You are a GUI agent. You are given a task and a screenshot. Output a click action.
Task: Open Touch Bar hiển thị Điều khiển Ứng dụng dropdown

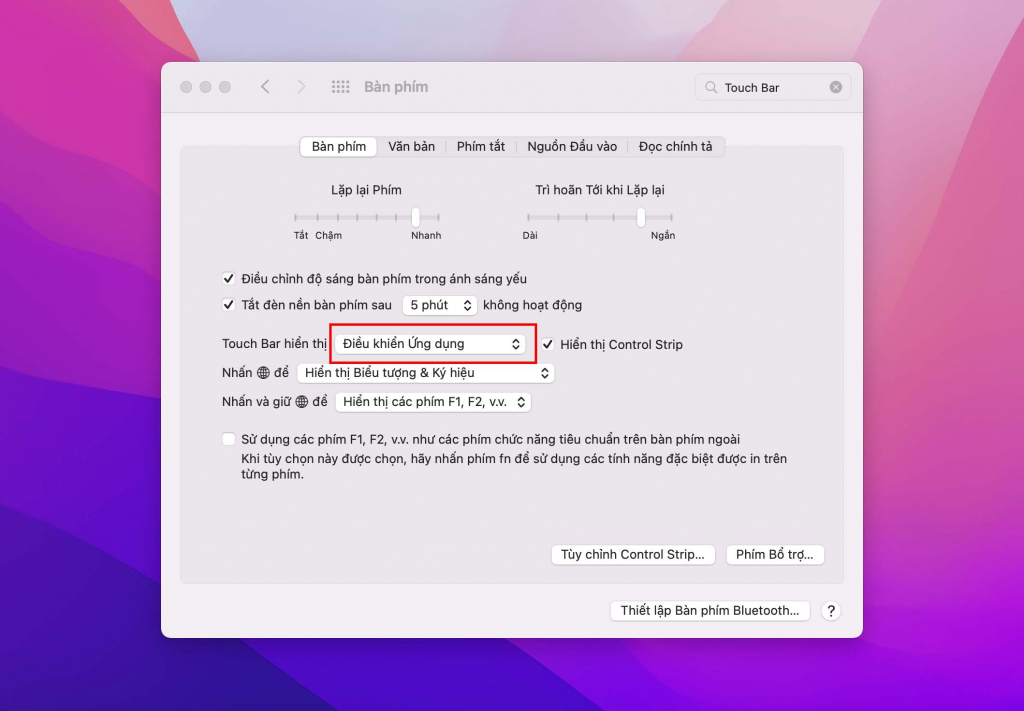click(430, 344)
